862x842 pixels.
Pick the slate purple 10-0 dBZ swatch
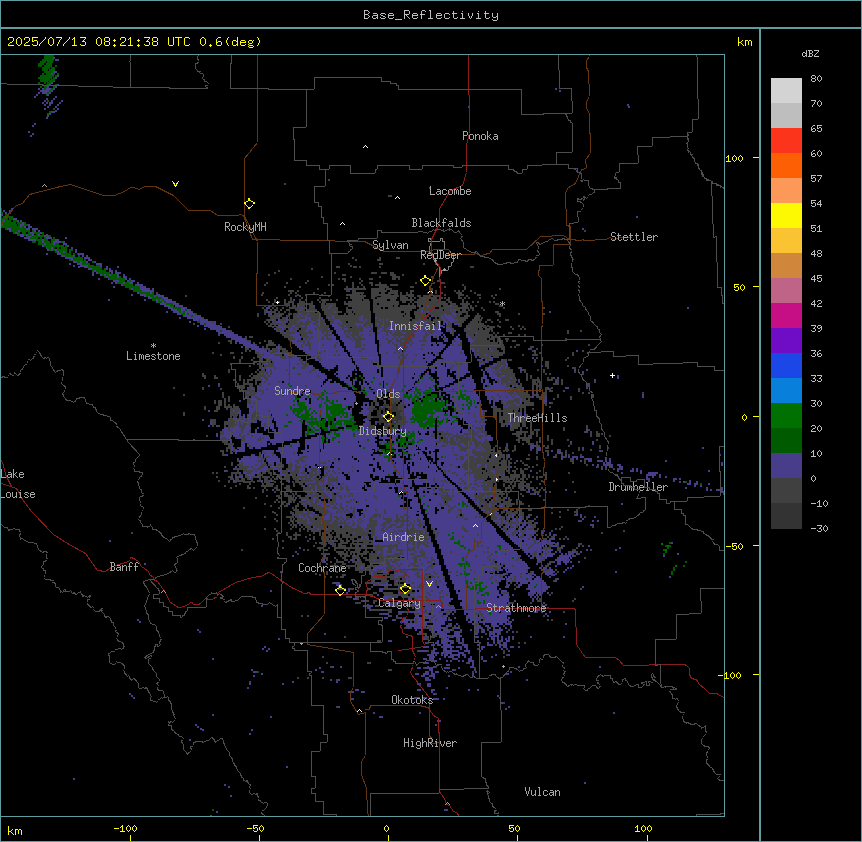[x=786, y=466]
